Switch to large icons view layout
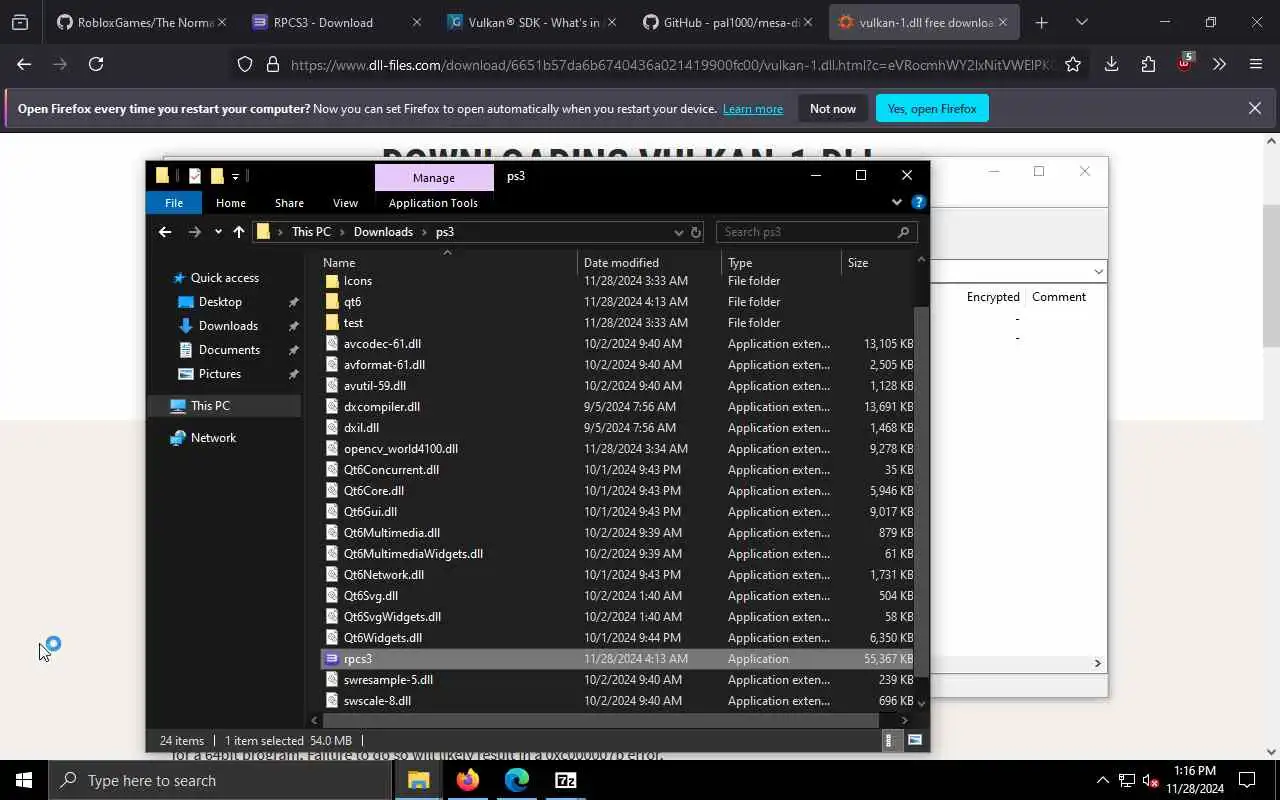The height and width of the screenshot is (800, 1280). [914, 741]
